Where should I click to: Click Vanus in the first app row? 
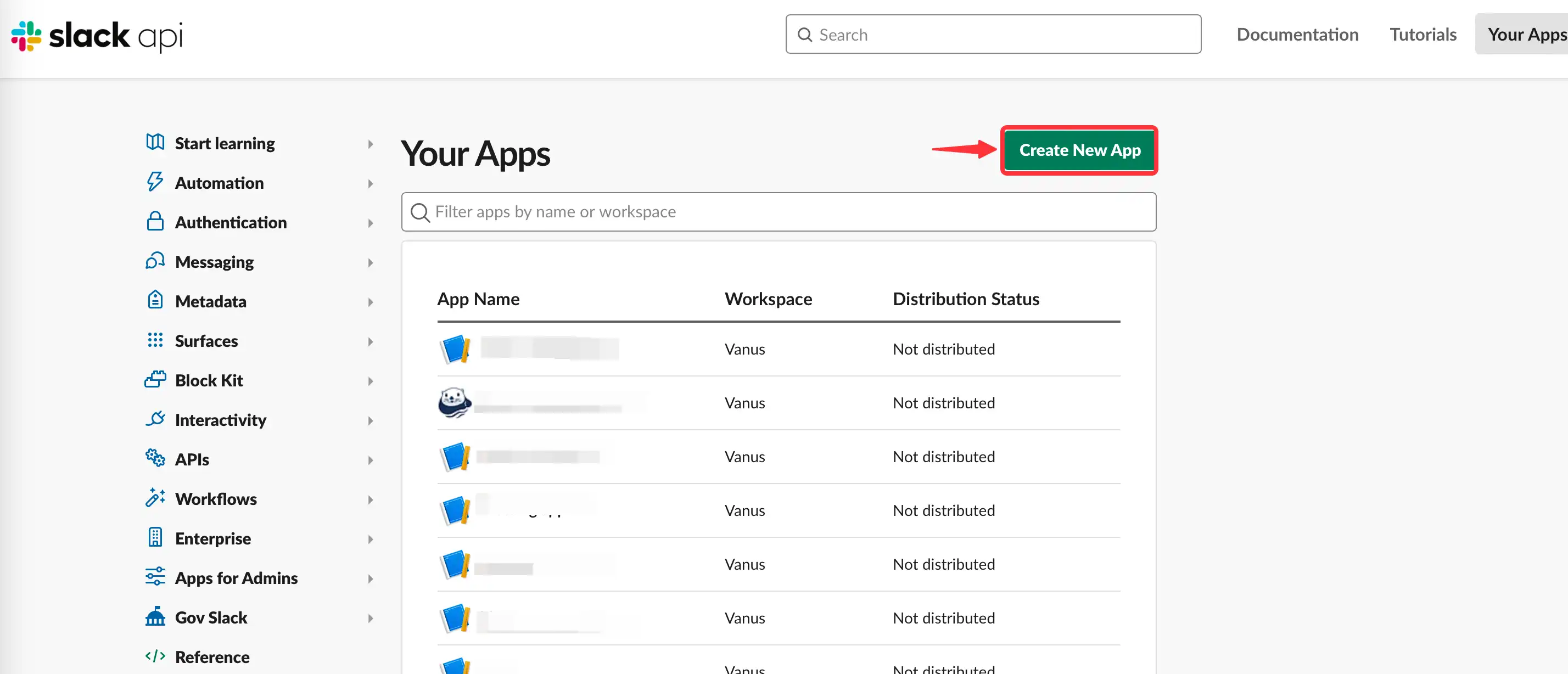click(744, 350)
